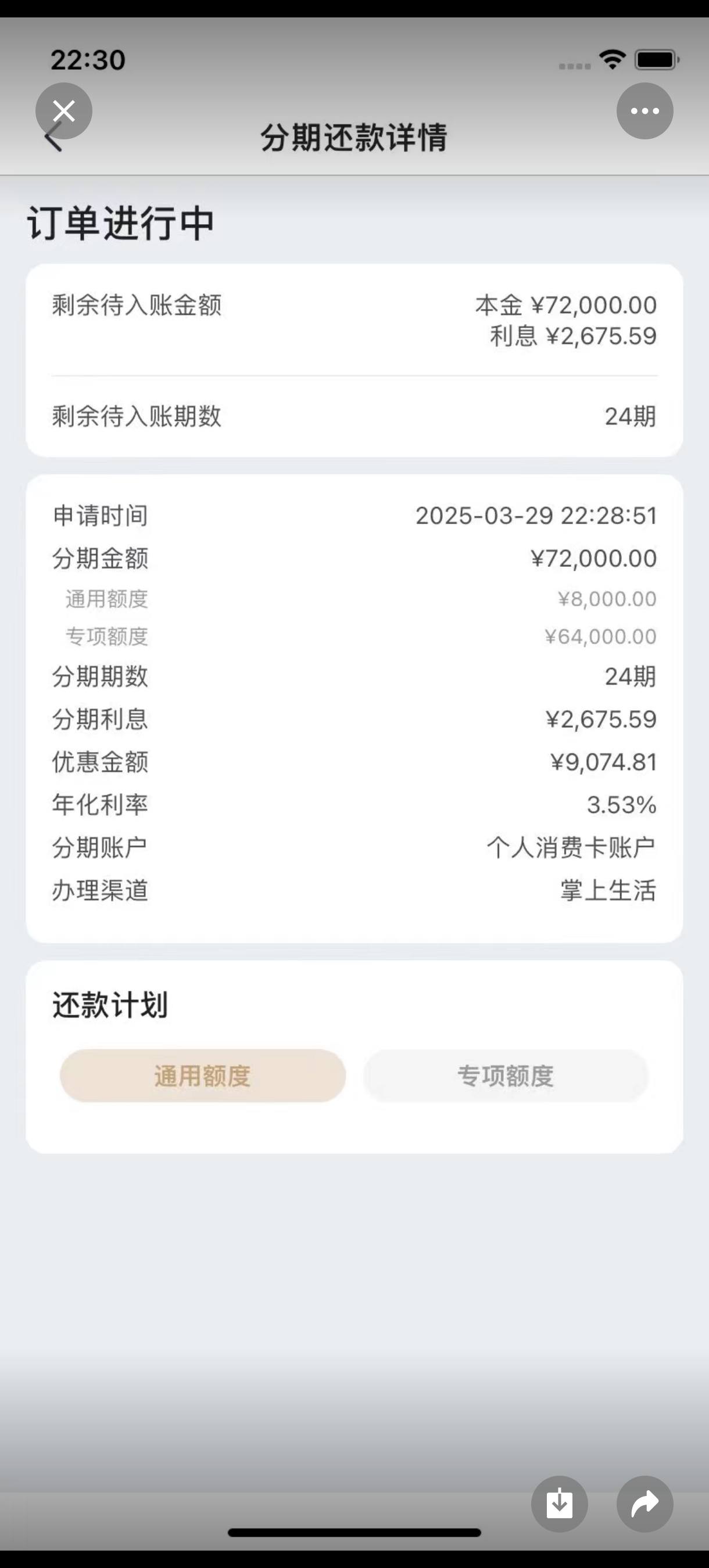Screen dimensions: 709x1568
Task: Tap the 剩余待入账期数 24期 row
Action: 354,416
